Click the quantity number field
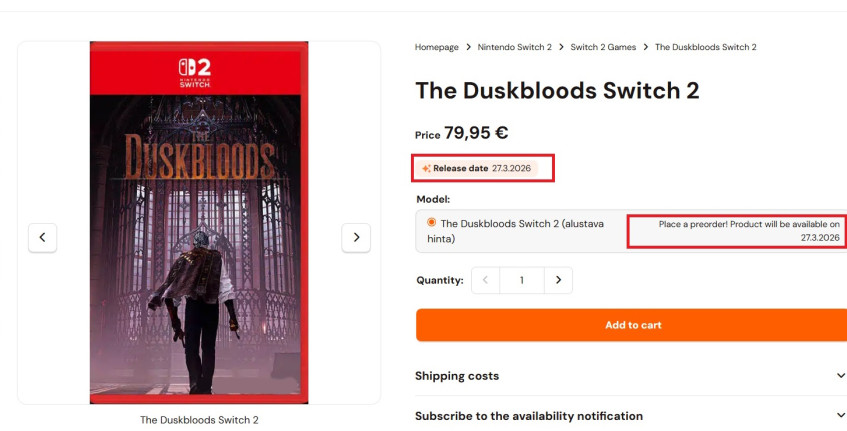 click(x=521, y=280)
